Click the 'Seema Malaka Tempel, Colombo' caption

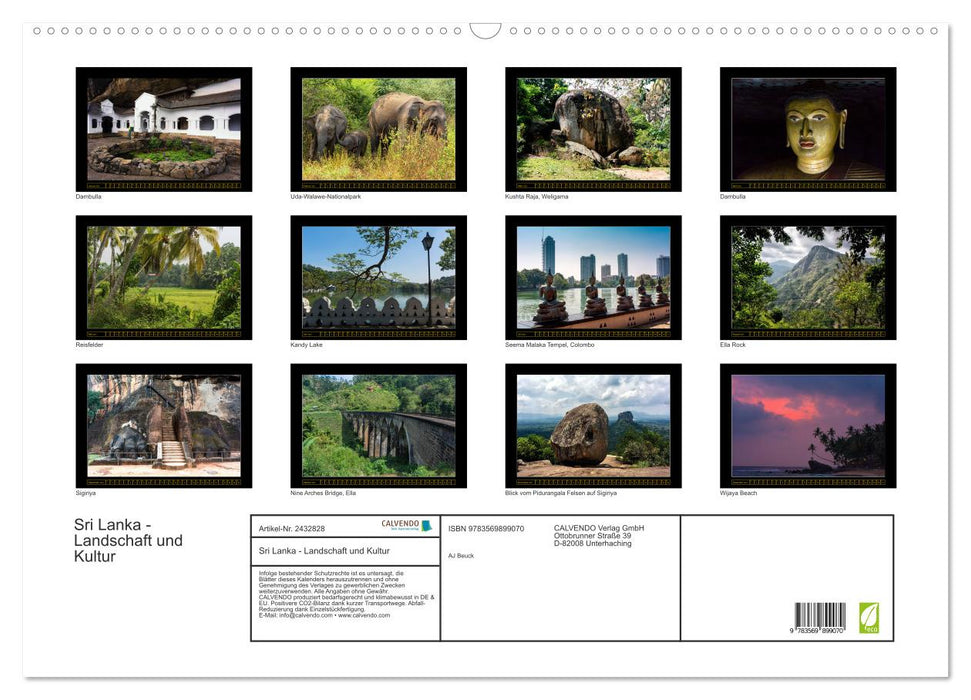pyautogui.click(x=549, y=344)
